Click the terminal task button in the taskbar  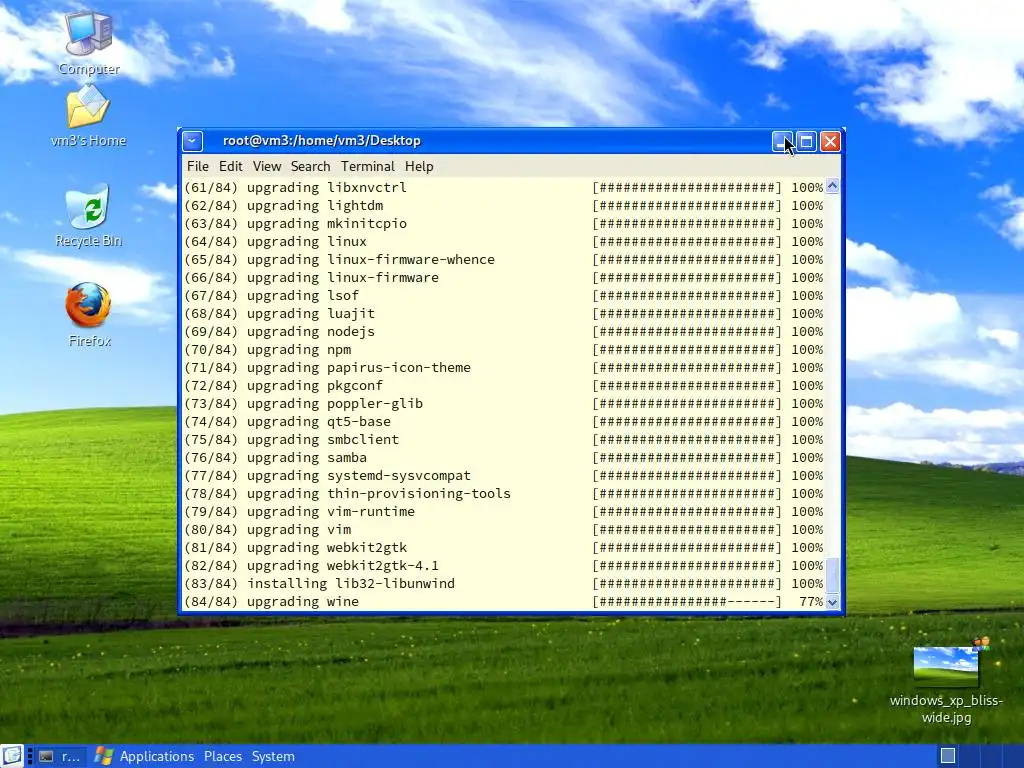[59, 756]
